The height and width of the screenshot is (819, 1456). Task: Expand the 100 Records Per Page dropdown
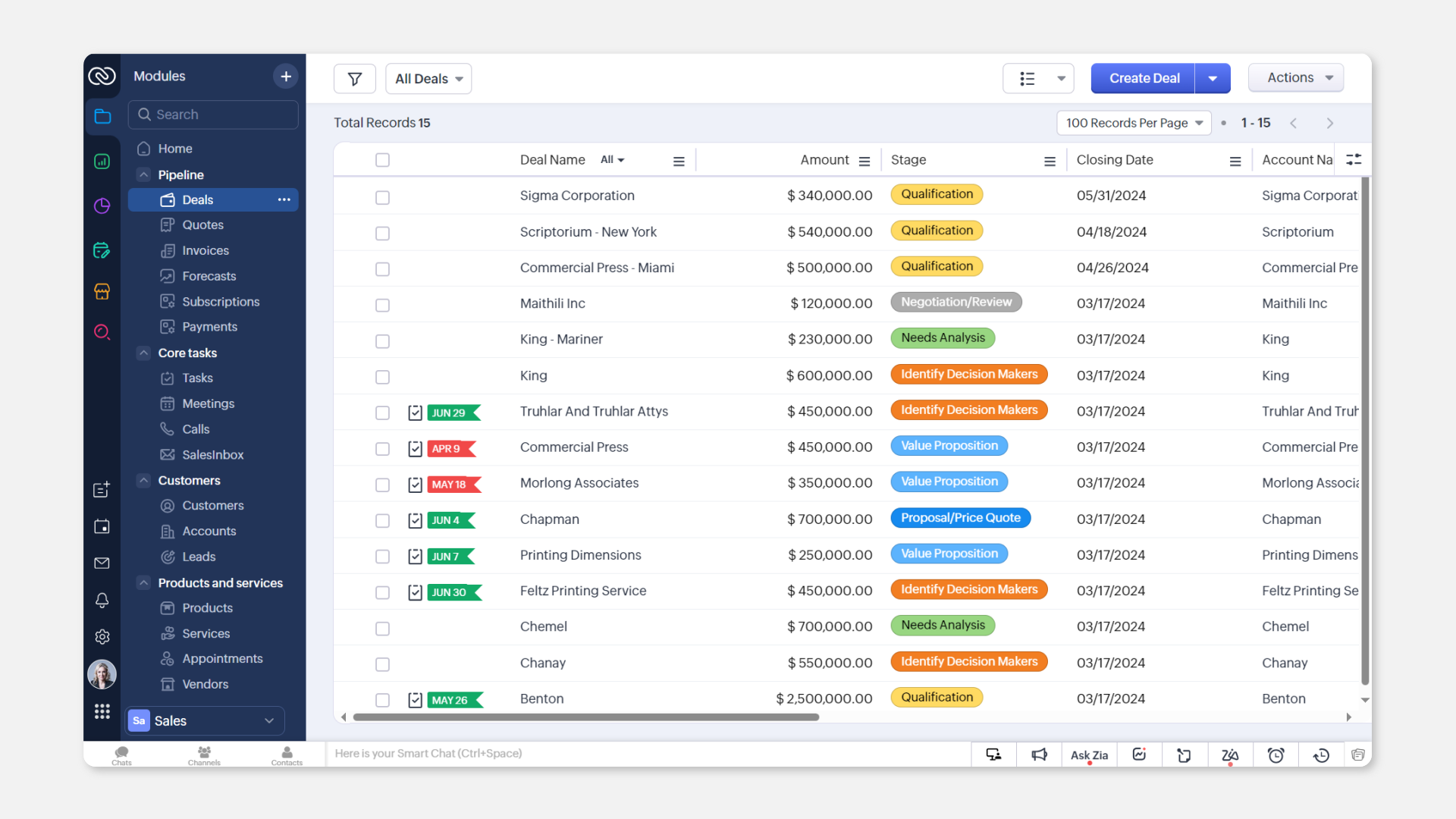coord(1133,123)
